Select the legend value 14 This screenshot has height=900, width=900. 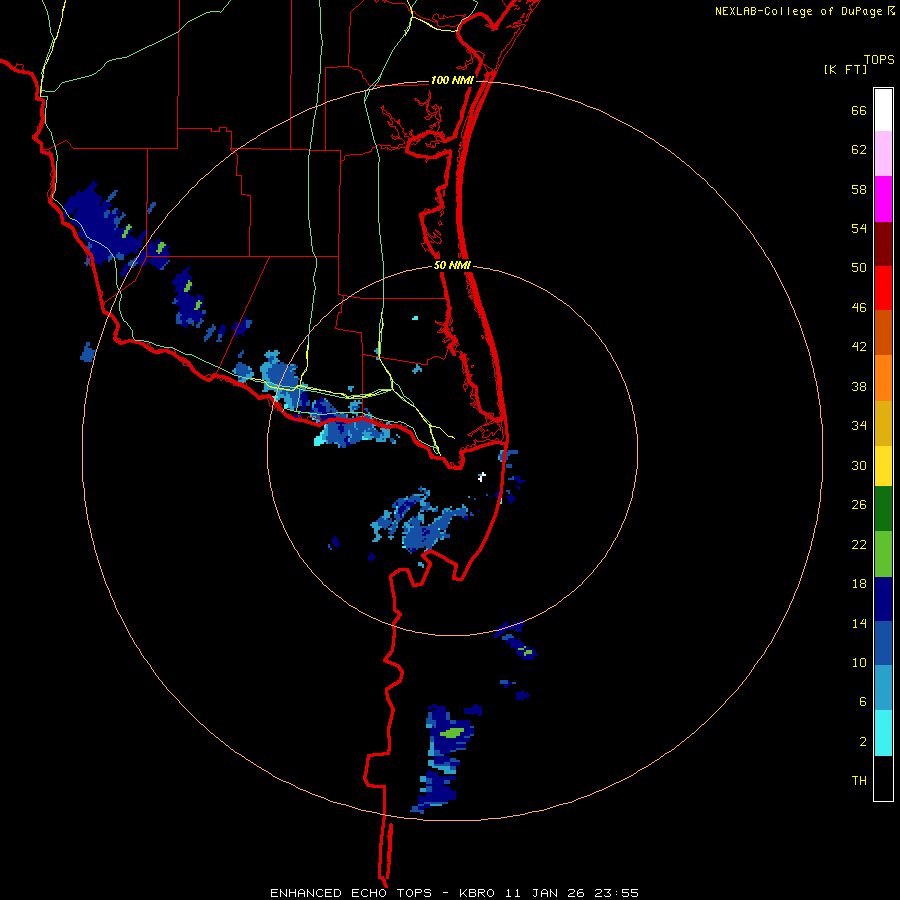tap(859, 623)
